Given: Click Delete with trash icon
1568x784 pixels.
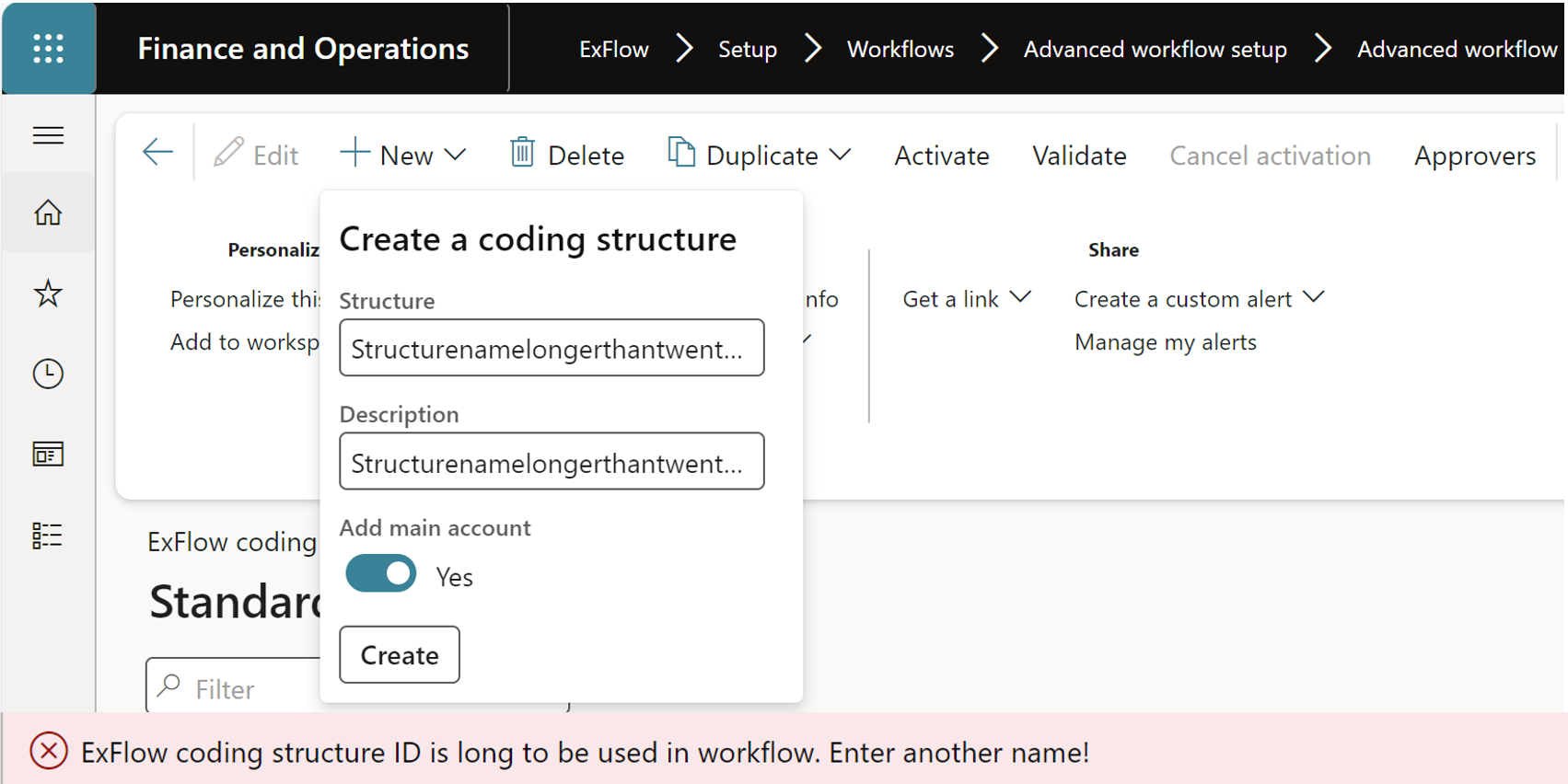Looking at the screenshot, I should pos(567,155).
